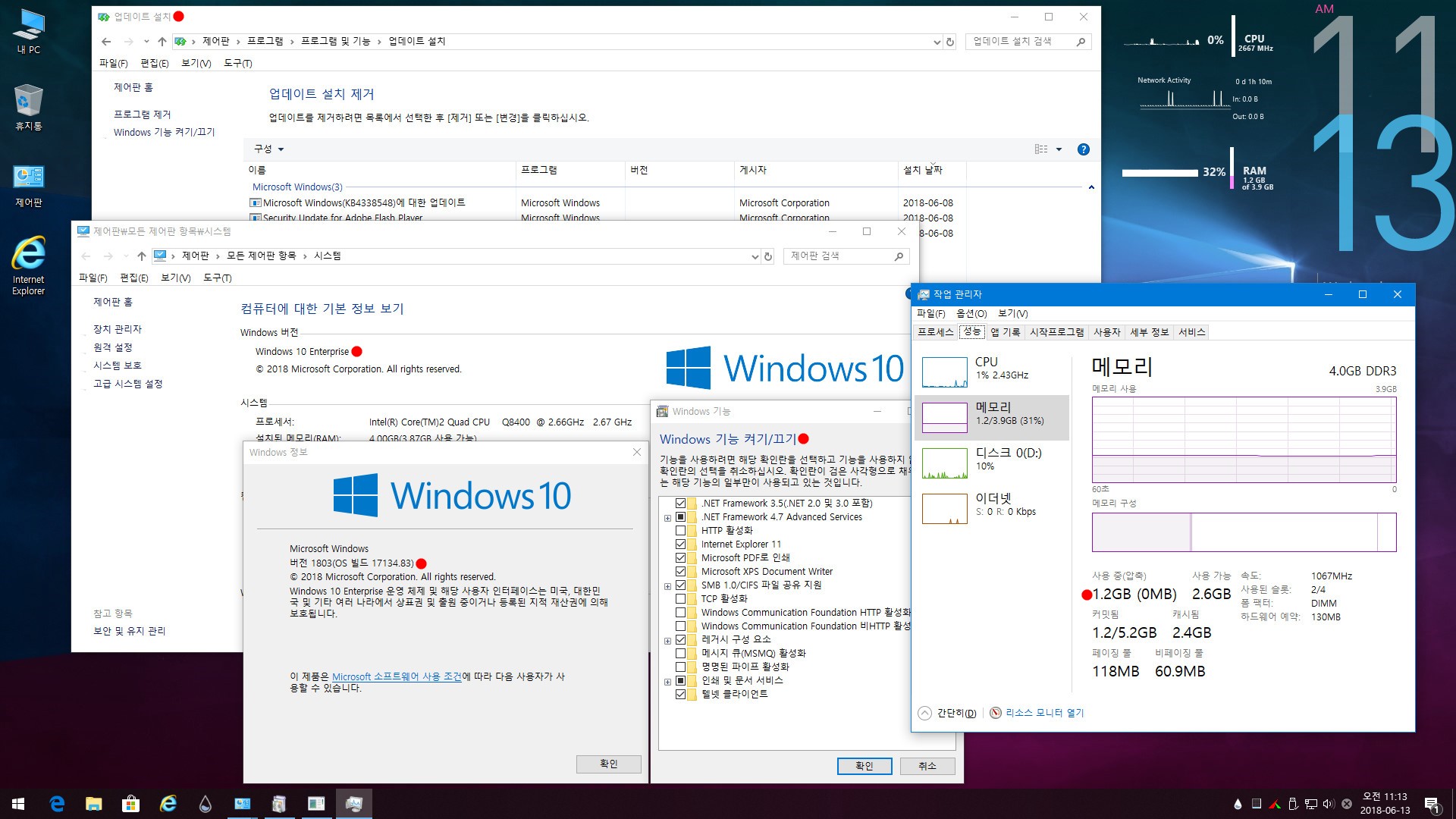Open the 내 PC desktop icon
Image resolution: width=1456 pixels, height=819 pixels.
[29, 32]
